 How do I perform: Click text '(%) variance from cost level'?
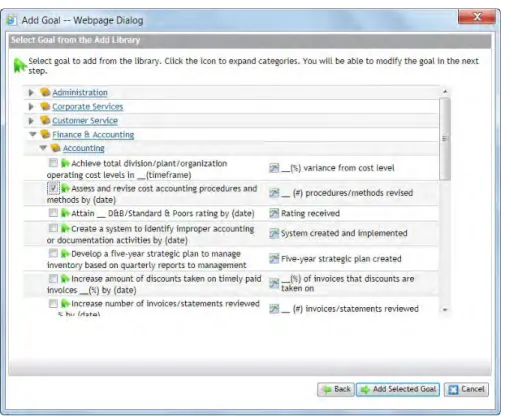click(x=342, y=168)
